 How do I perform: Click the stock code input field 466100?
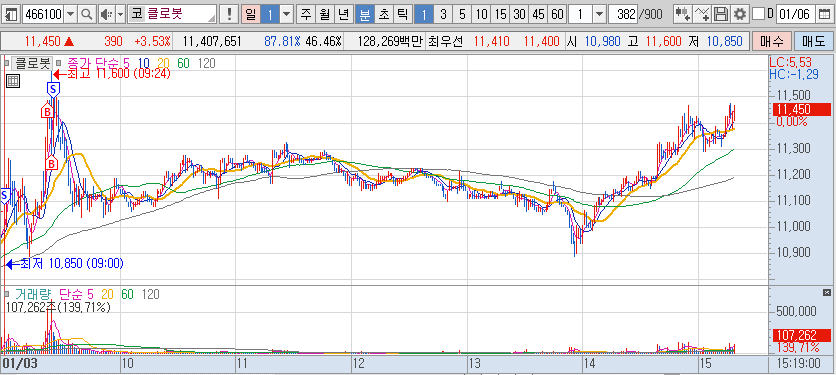pos(43,14)
